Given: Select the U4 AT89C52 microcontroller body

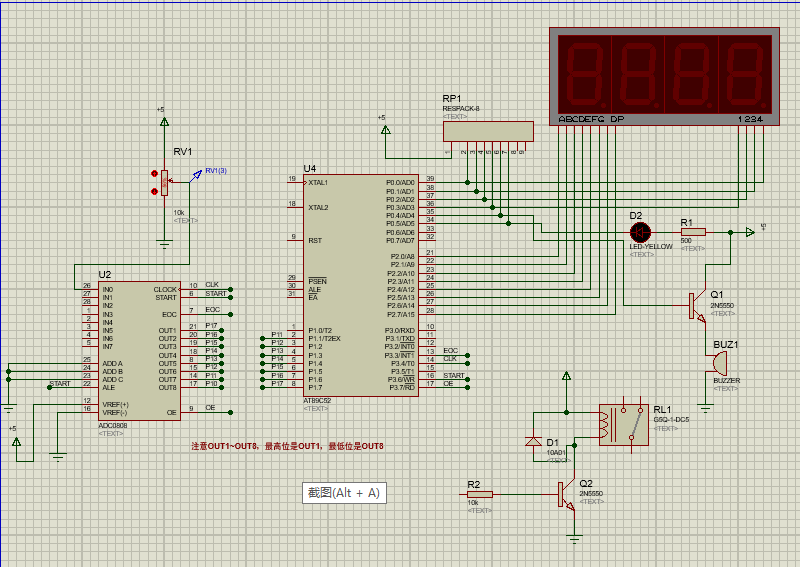Looking at the screenshot, I should click(361, 286).
